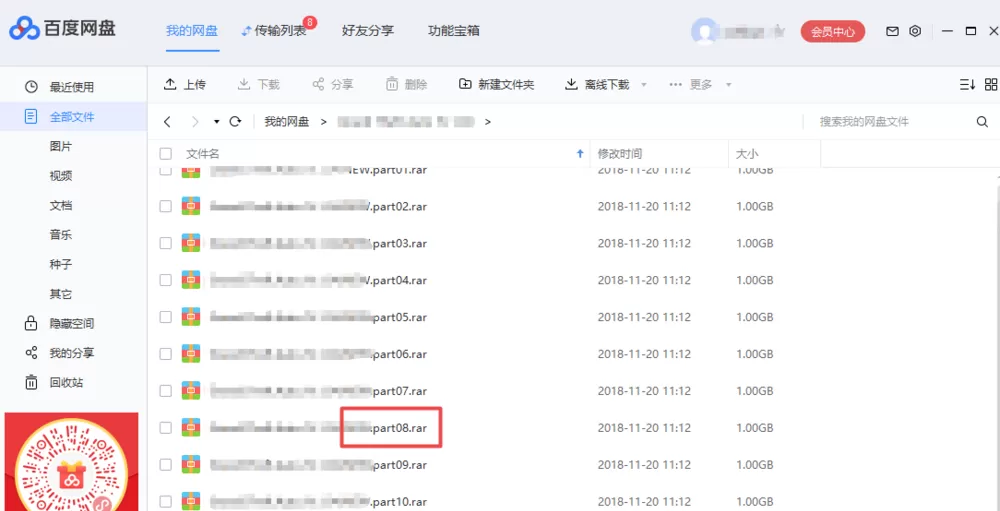Sort by 修改时间 column header
The width and height of the screenshot is (1000, 511).
coord(620,154)
